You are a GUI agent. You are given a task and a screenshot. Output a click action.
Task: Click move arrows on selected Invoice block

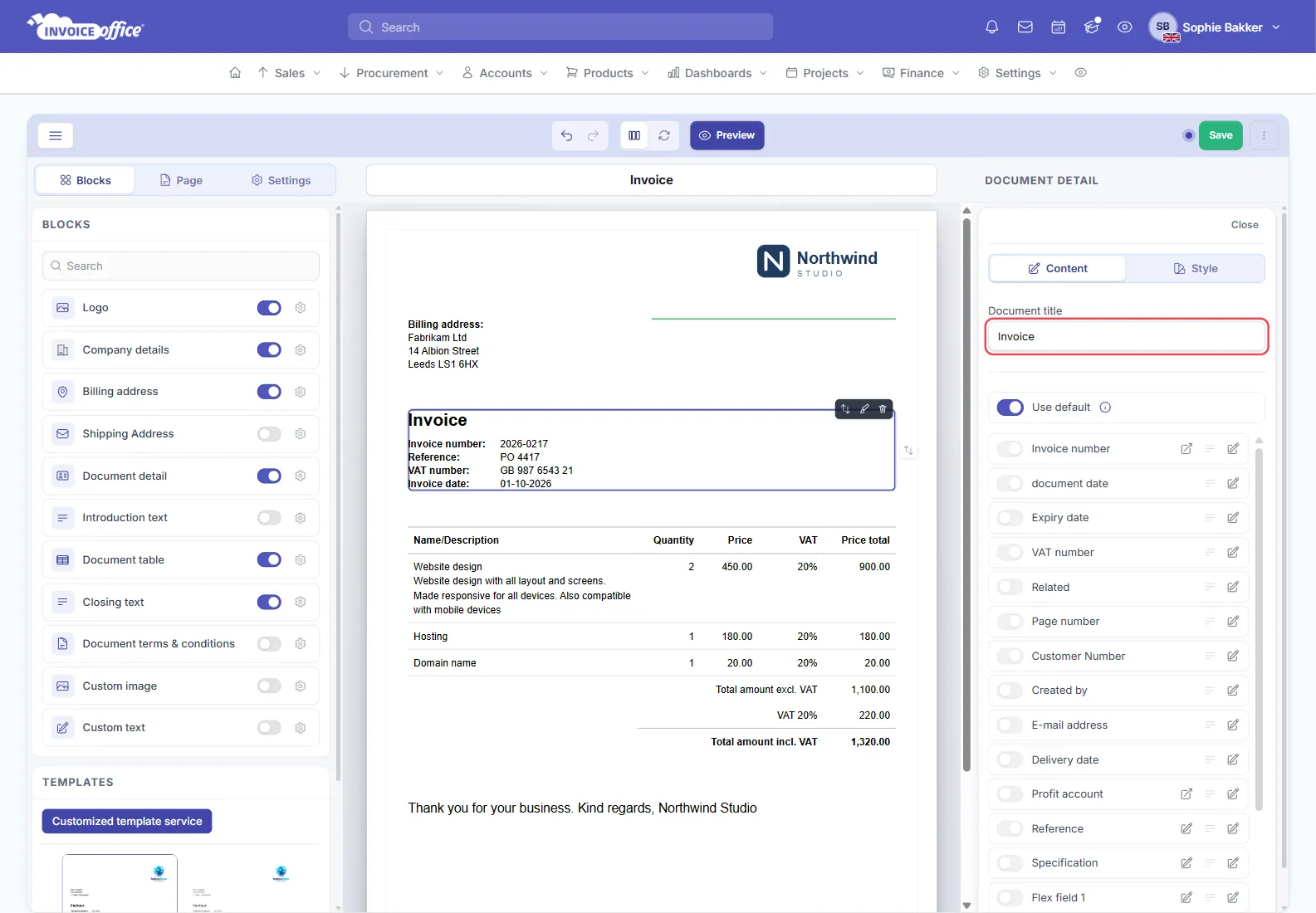coord(845,408)
